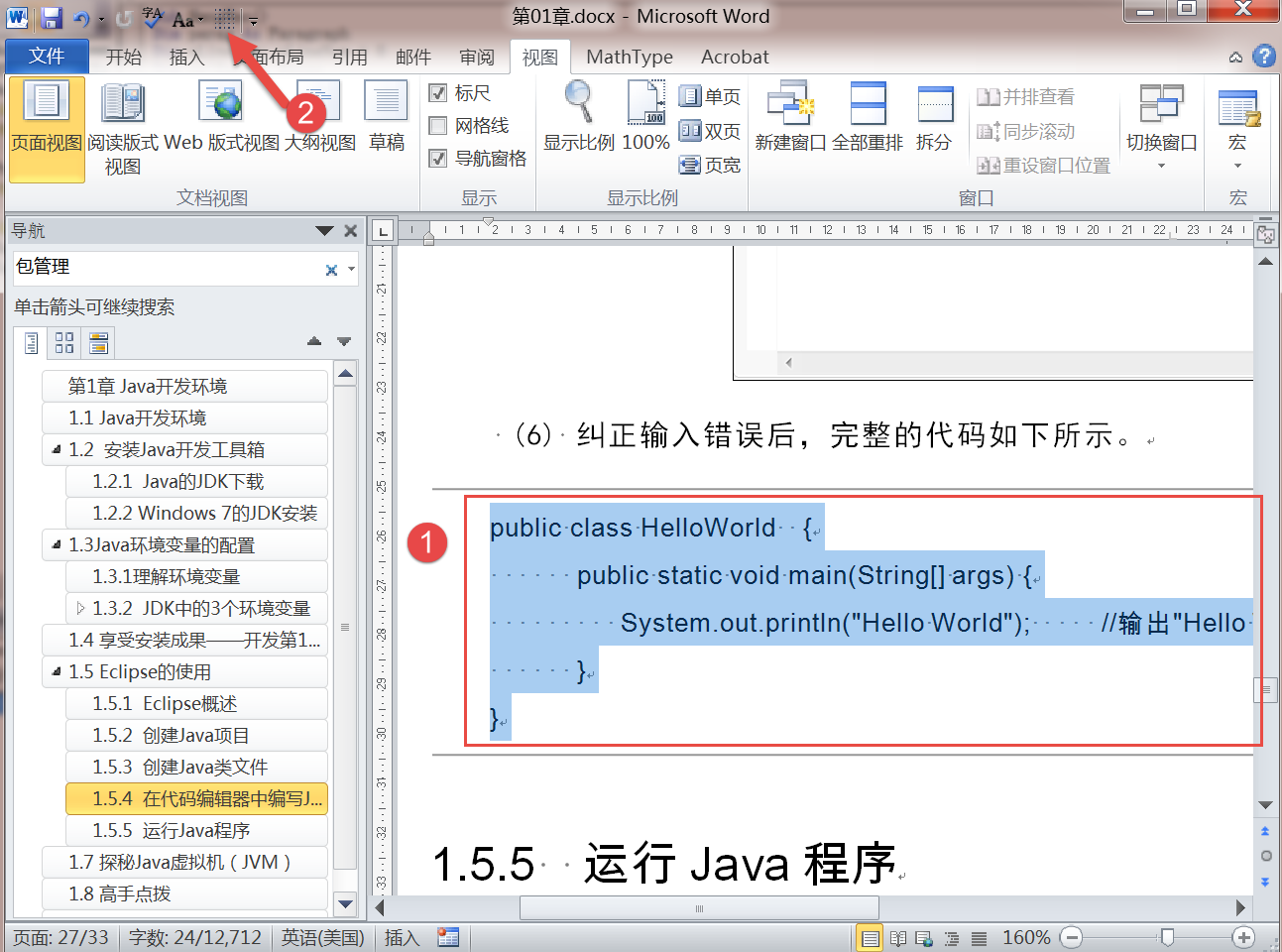Open the navigation pane options arrow
Screen dimensions: 1282x952
click(324, 231)
